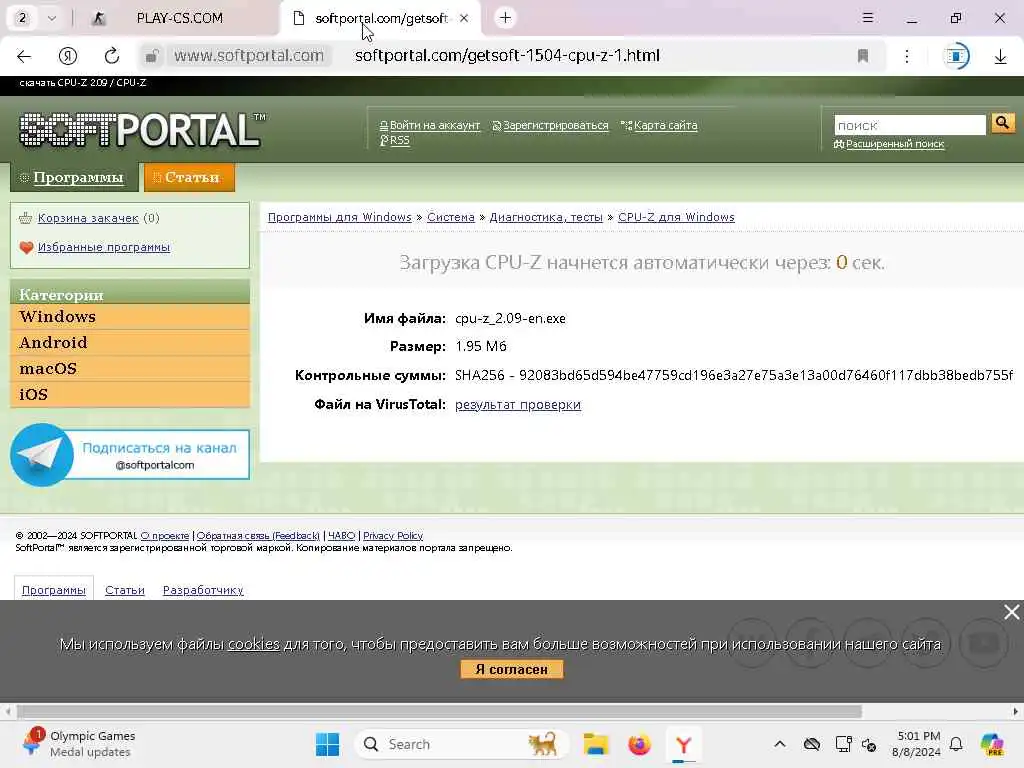Select the footer Программы tab
This screenshot has width=1024, height=768.
[54, 590]
